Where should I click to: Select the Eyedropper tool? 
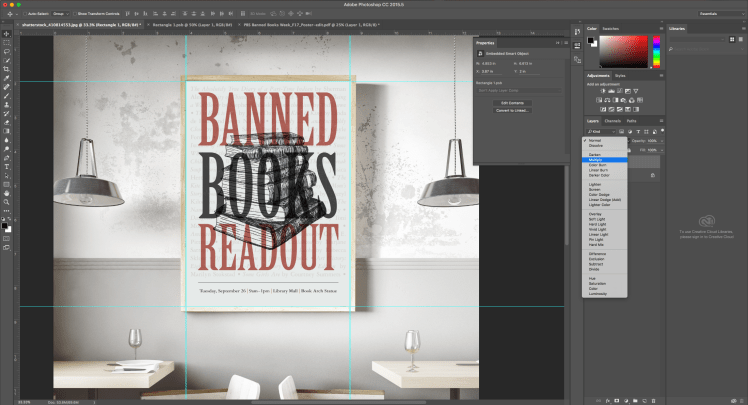click(x=7, y=78)
